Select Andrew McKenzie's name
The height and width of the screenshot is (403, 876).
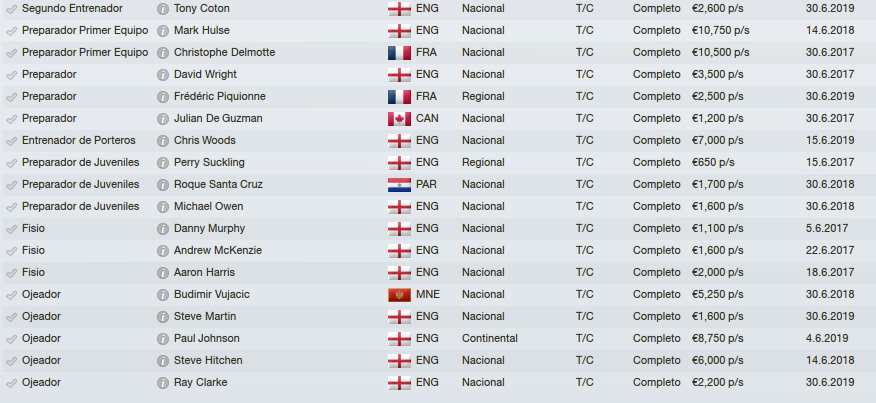217,250
